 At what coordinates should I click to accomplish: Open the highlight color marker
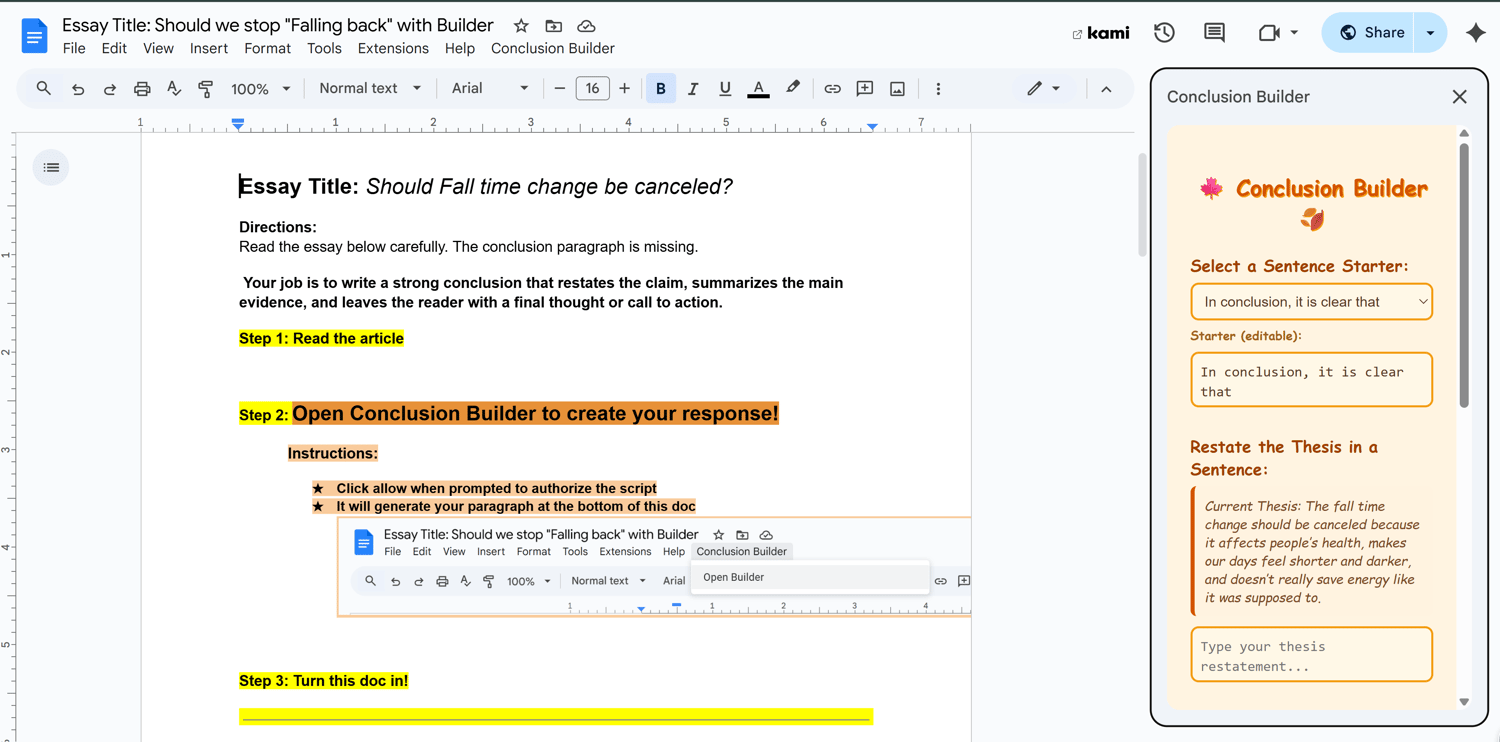point(793,89)
